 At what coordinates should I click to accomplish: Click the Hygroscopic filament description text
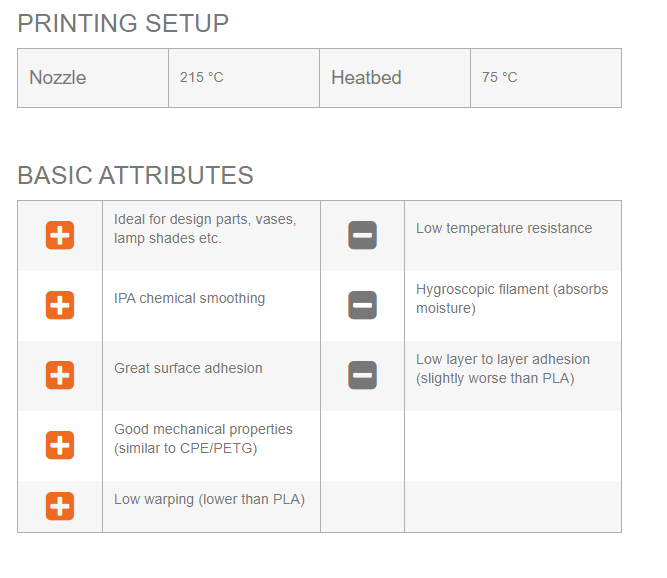(512, 299)
